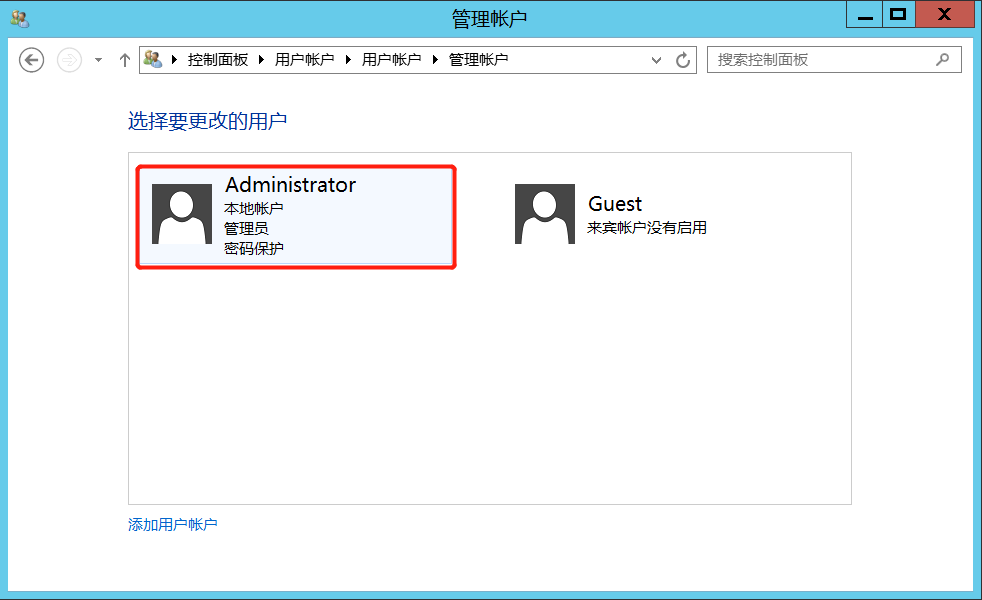The width and height of the screenshot is (982, 600).
Task: Expand the address bar history dropdown
Action: pyautogui.click(x=656, y=60)
